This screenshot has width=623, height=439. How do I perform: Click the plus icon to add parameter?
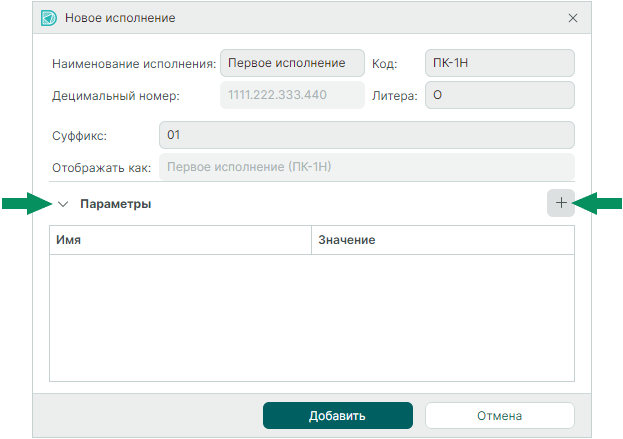coord(561,203)
